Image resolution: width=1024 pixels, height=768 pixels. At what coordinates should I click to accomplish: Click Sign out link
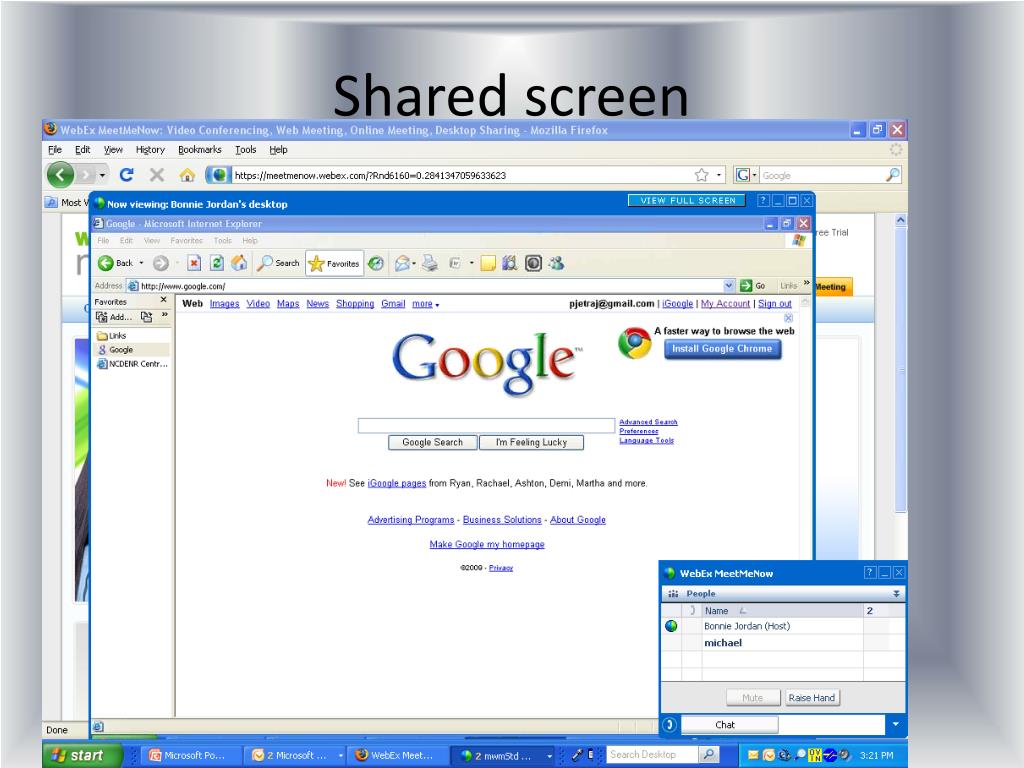(775, 304)
